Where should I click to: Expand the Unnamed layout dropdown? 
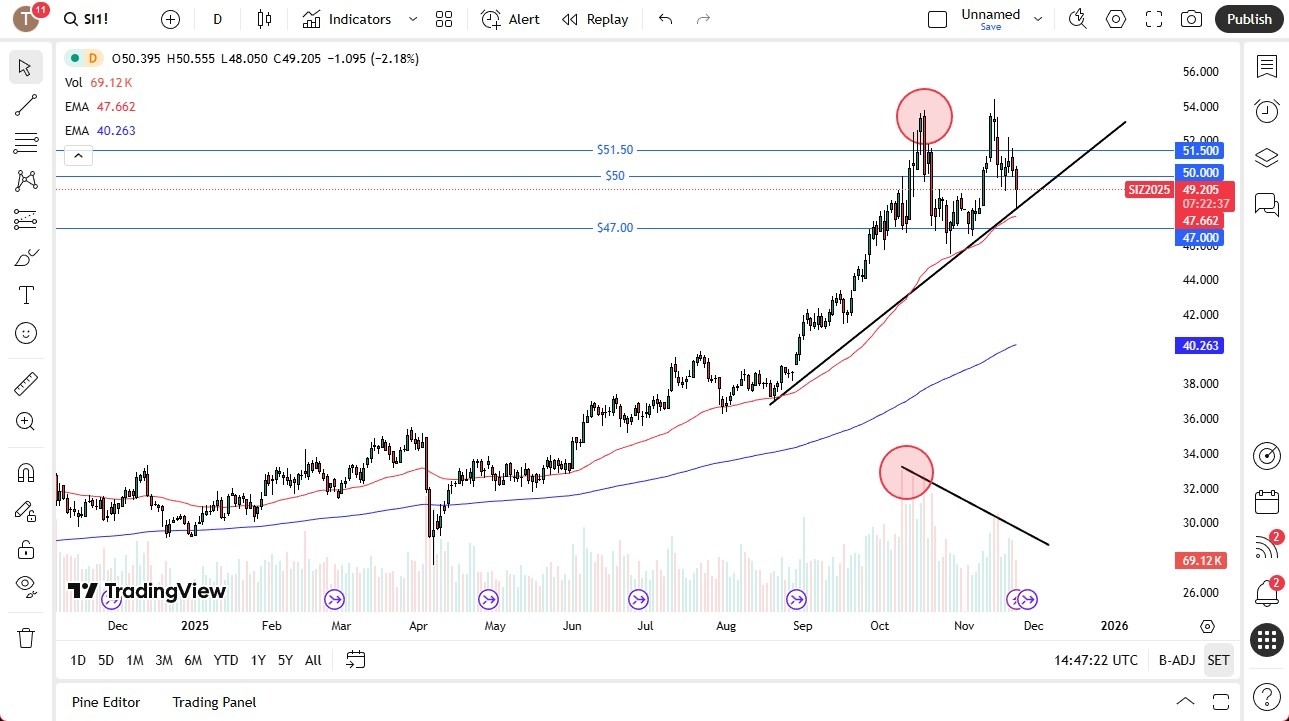tap(1038, 19)
